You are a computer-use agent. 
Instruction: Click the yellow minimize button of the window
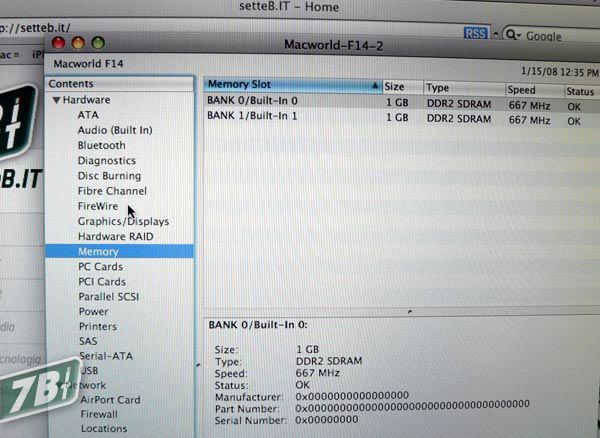(78, 44)
